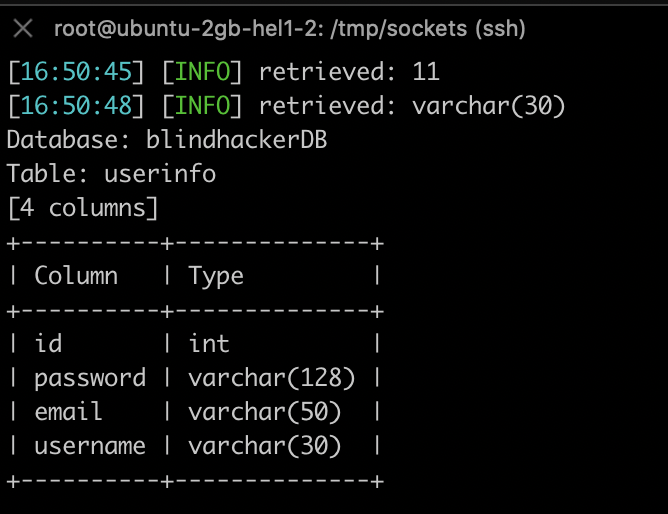This screenshot has height=514, width=668.
Task: Click the varchar(50) type value
Action: 265,412
